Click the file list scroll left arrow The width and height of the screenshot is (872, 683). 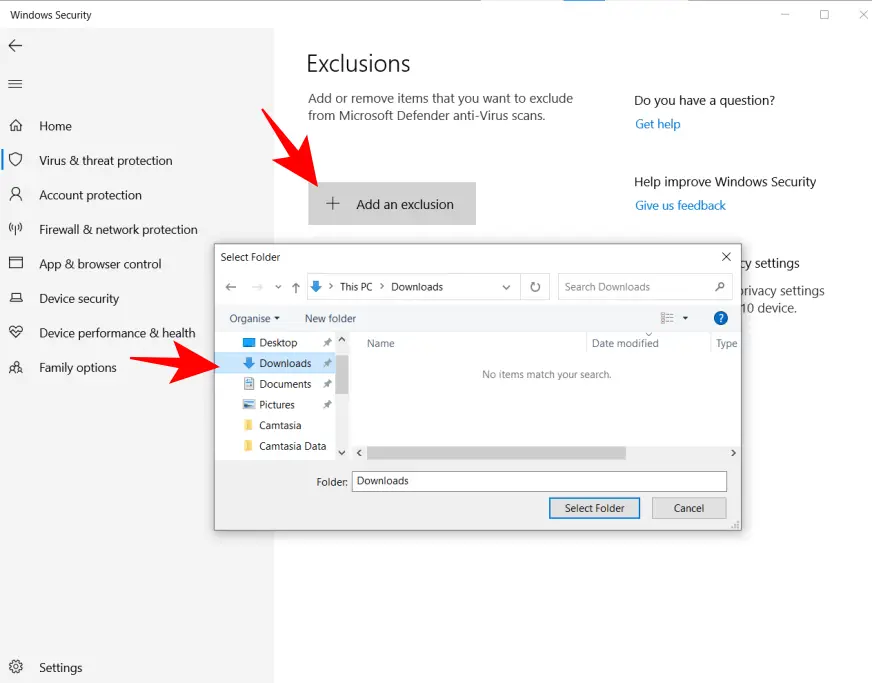click(359, 453)
